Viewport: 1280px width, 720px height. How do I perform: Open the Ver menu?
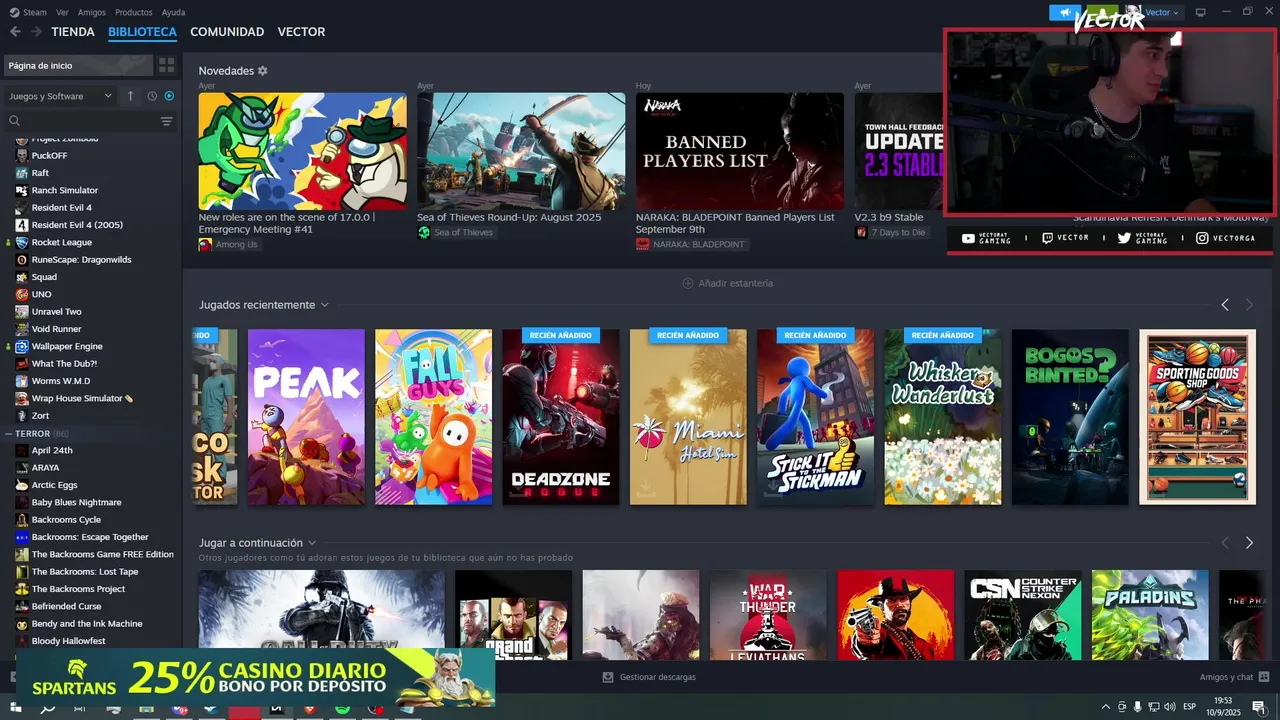62,12
